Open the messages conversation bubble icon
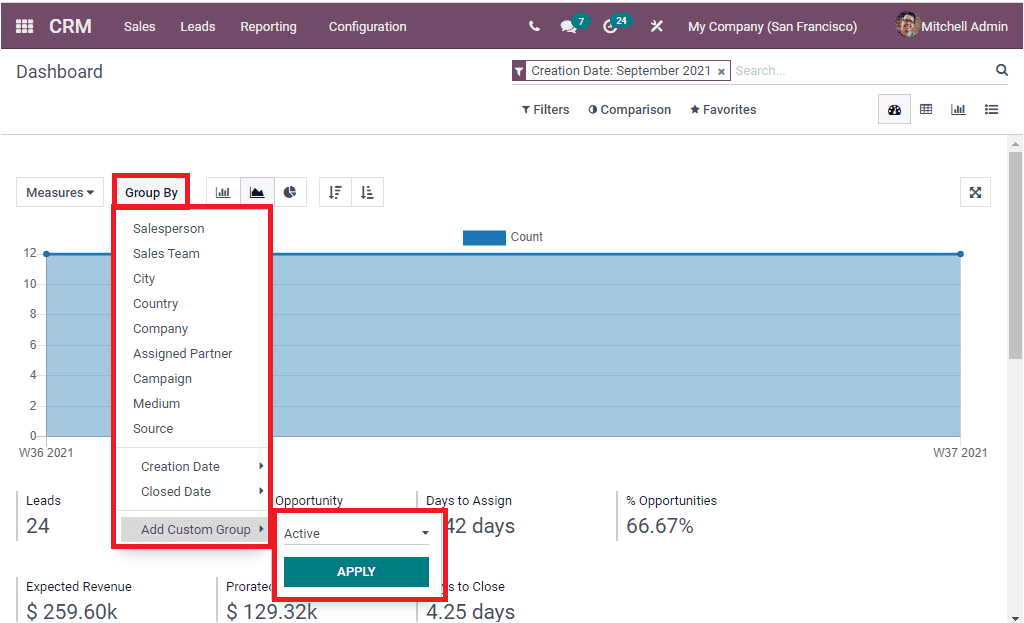1024x623 pixels. [566, 26]
